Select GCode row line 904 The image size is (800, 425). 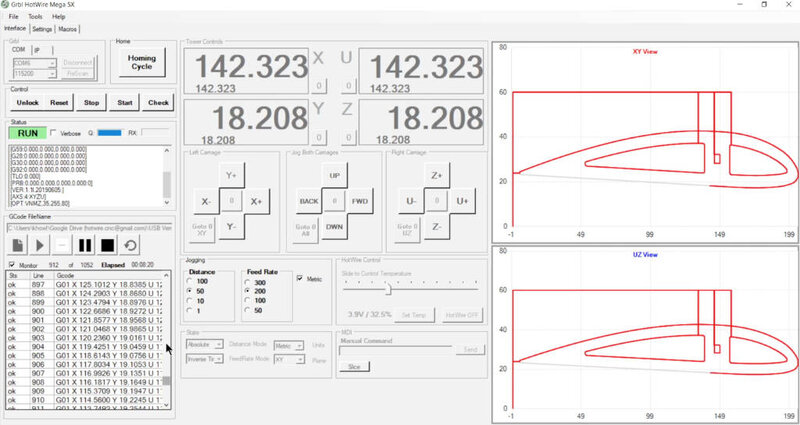pyautogui.click(x=85, y=347)
